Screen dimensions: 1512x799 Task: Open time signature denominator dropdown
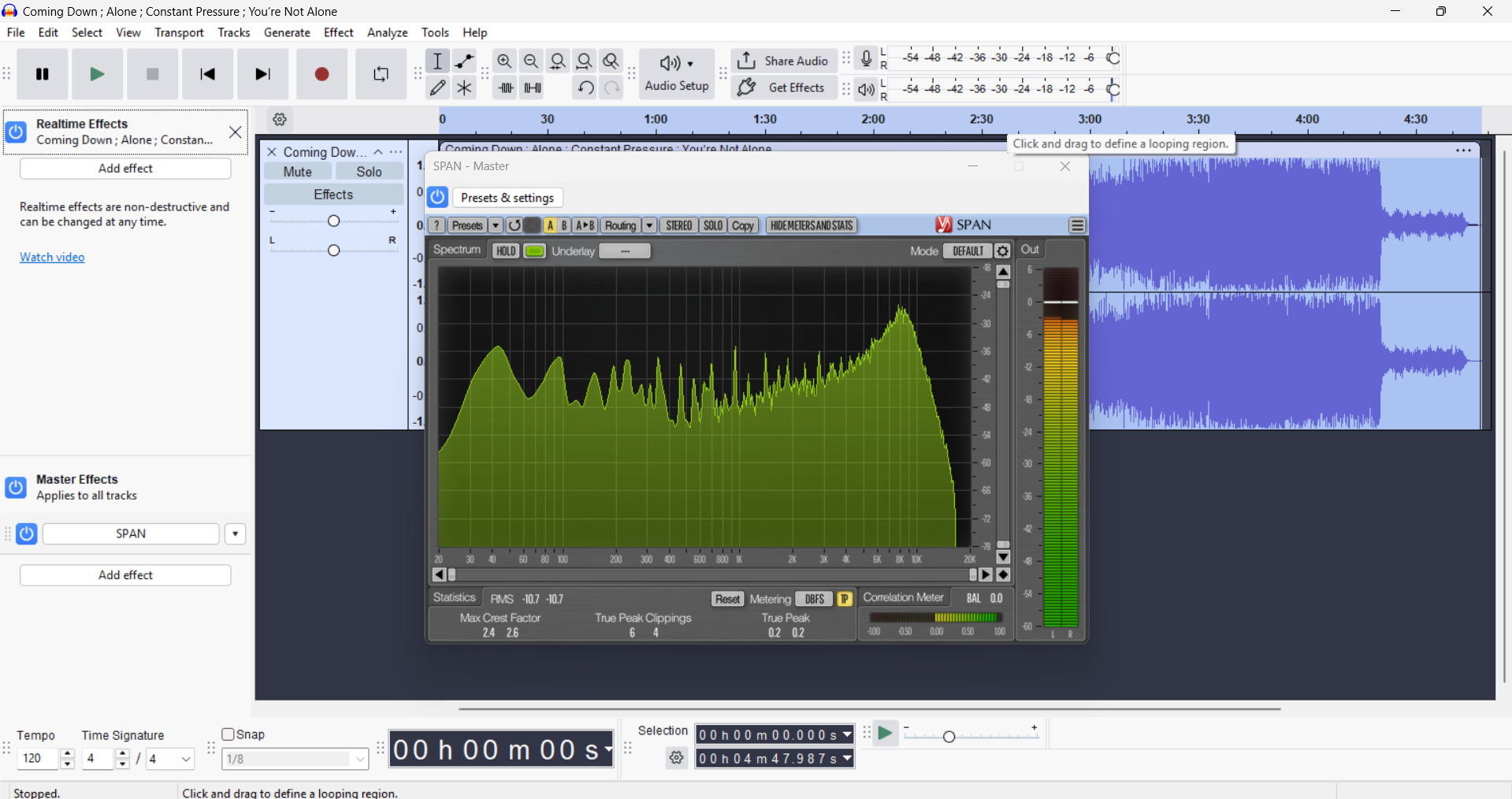[170, 759]
